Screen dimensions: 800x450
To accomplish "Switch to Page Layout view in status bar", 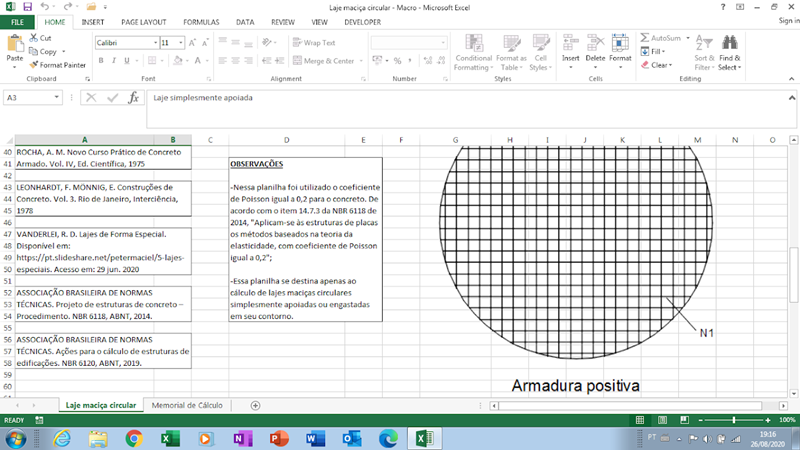I will pyautogui.click(x=662, y=420).
